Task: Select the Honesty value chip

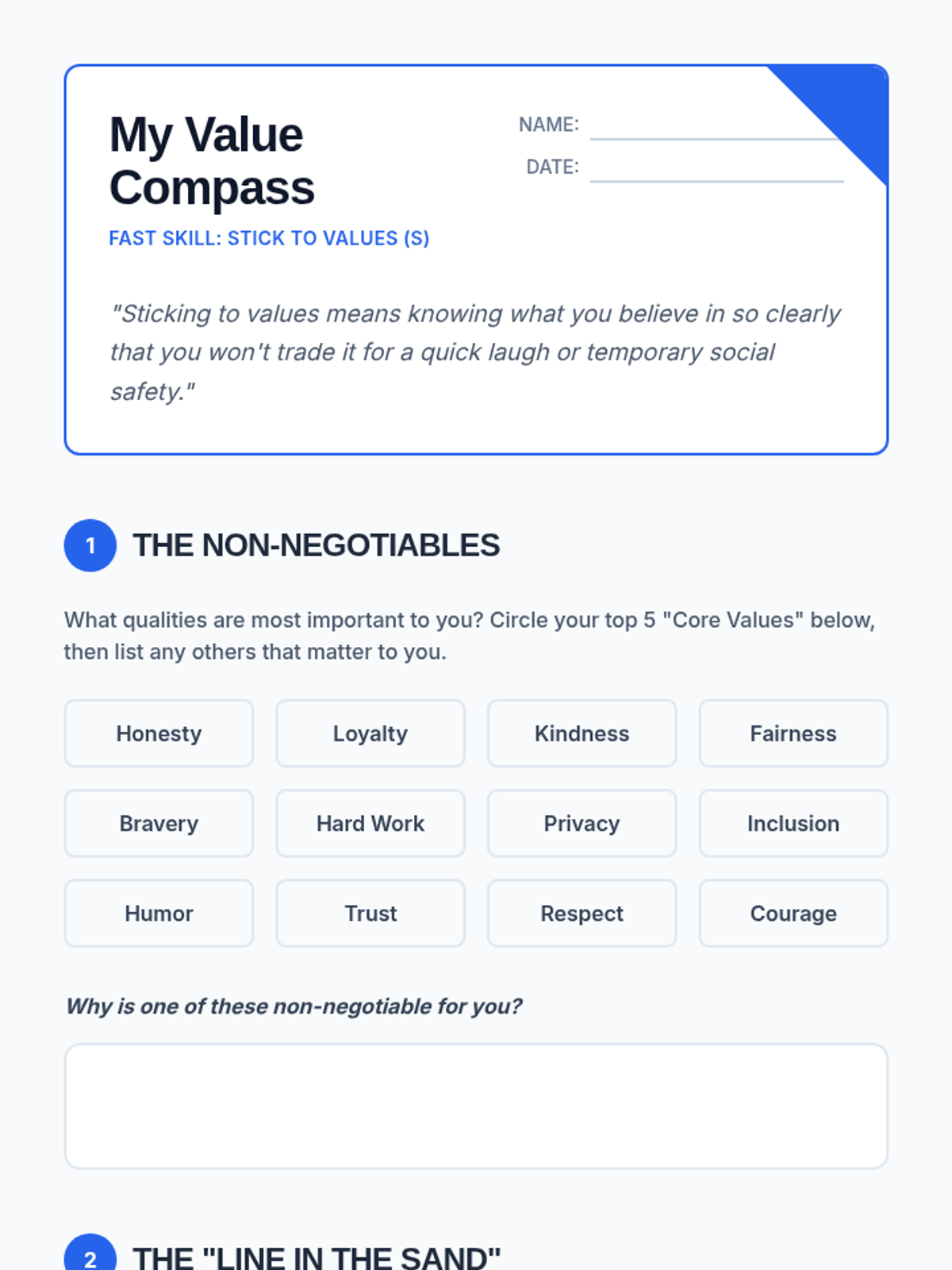Action: (x=159, y=733)
